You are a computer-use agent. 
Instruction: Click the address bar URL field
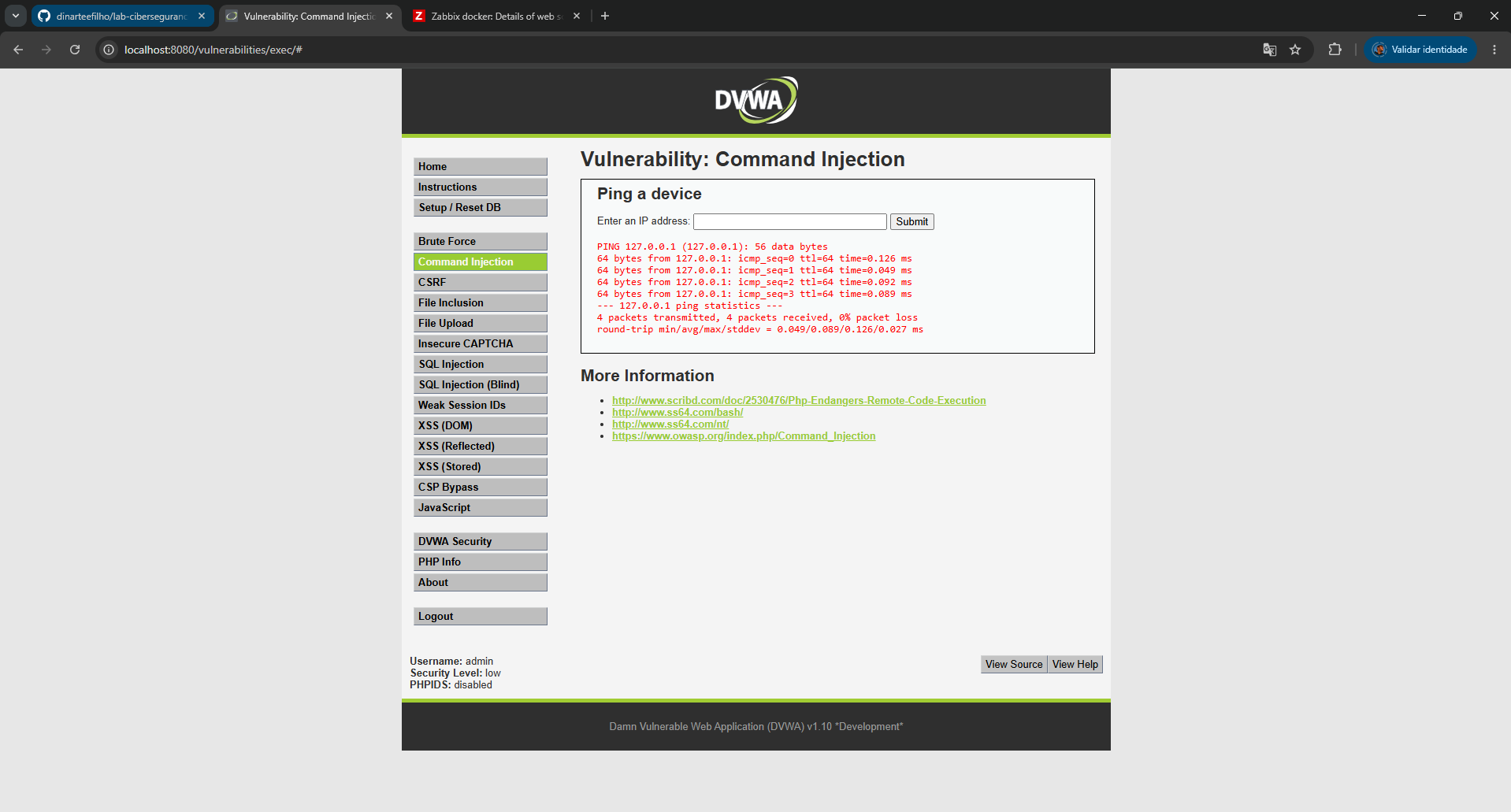point(685,50)
